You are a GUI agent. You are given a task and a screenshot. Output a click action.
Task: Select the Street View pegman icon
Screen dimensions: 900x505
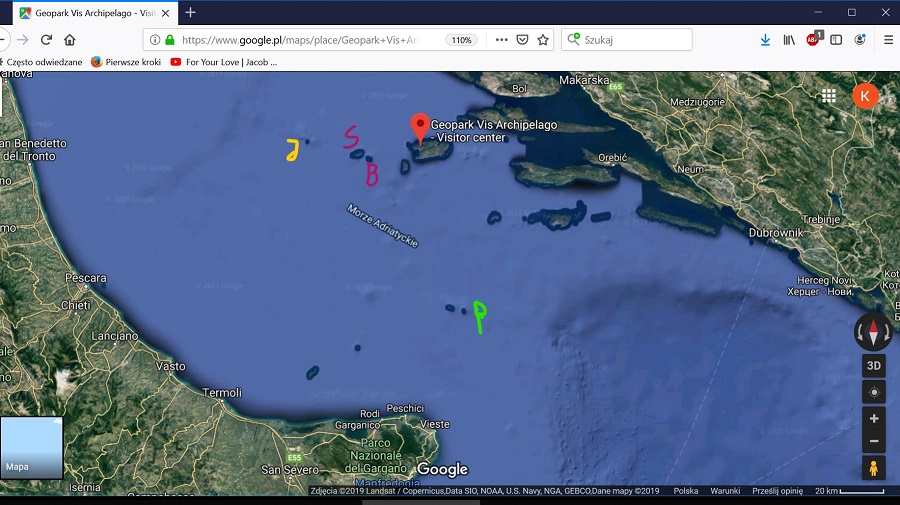pyautogui.click(x=873, y=467)
